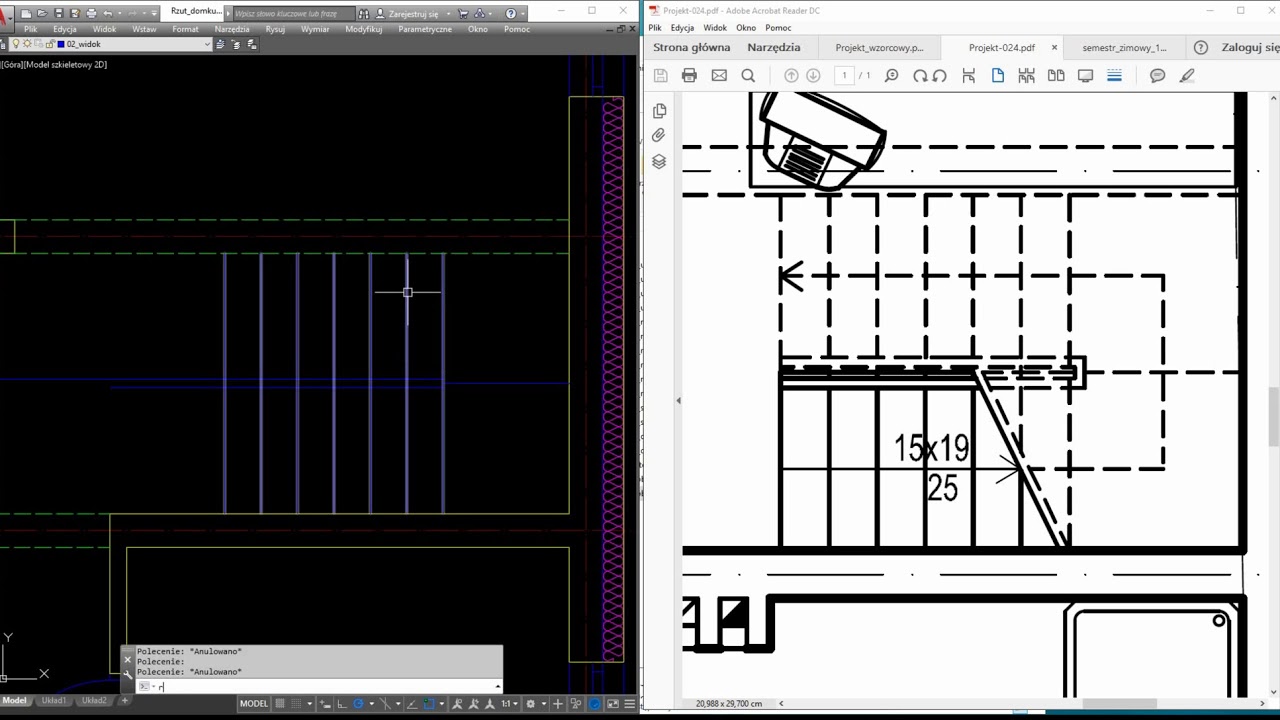Toggle object snap in AutoCAD status bar
Image resolution: width=1280 pixels, height=720 pixels.
429,704
